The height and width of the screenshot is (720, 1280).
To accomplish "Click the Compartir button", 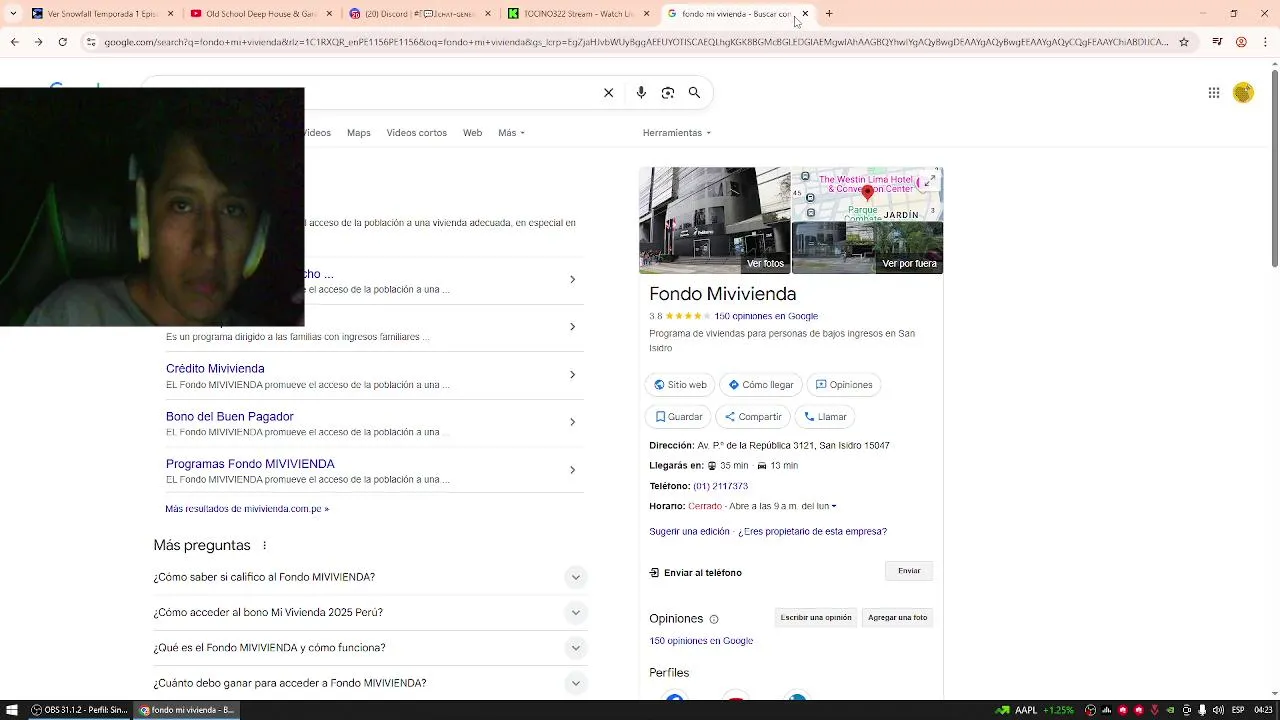I will point(753,417).
